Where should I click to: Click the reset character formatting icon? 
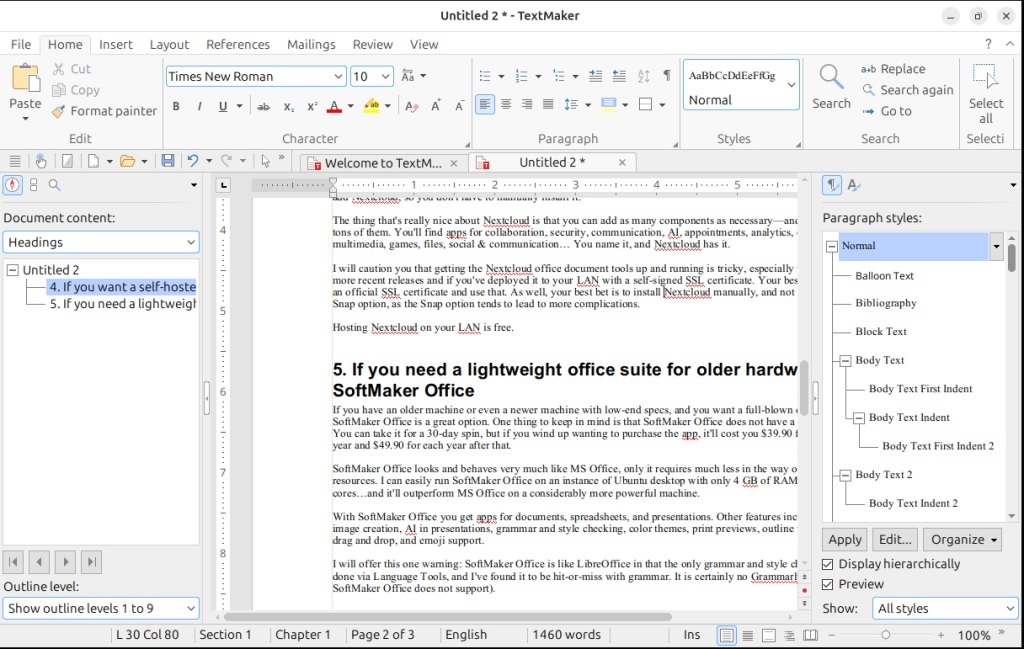point(411,106)
